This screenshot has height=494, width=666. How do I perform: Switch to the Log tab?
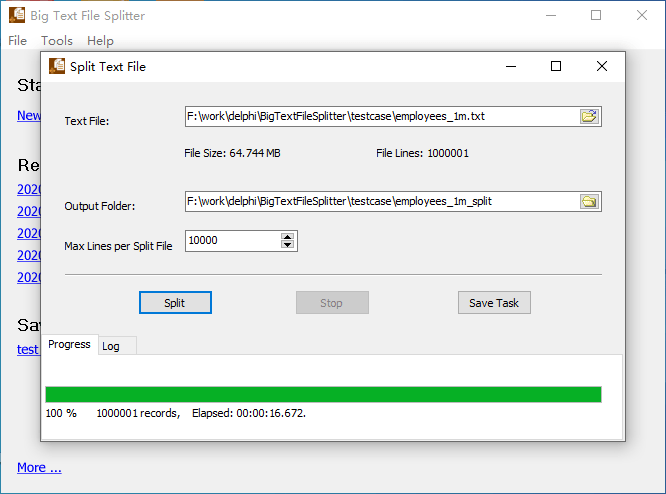click(x=111, y=346)
